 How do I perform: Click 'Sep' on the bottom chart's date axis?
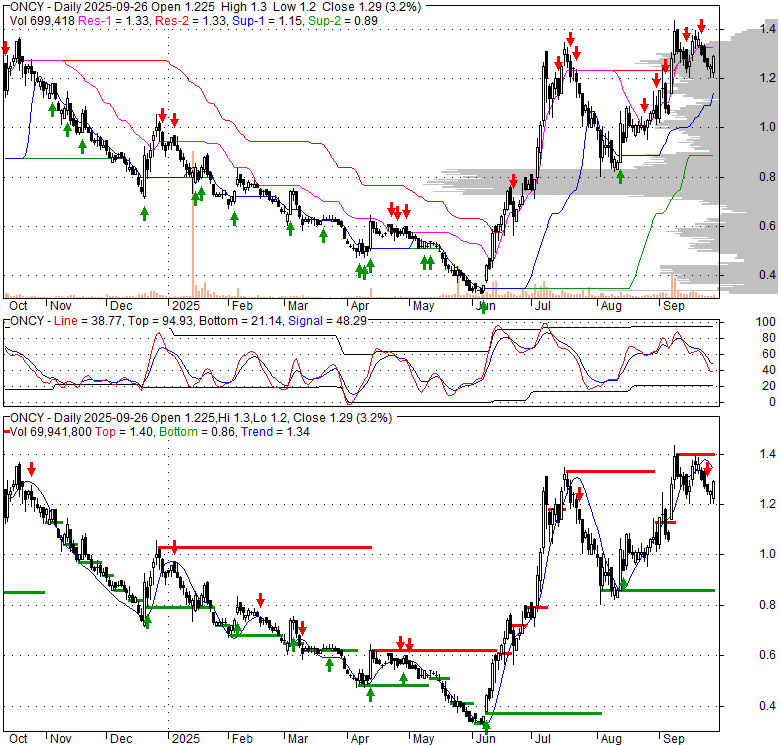point(674,739)
